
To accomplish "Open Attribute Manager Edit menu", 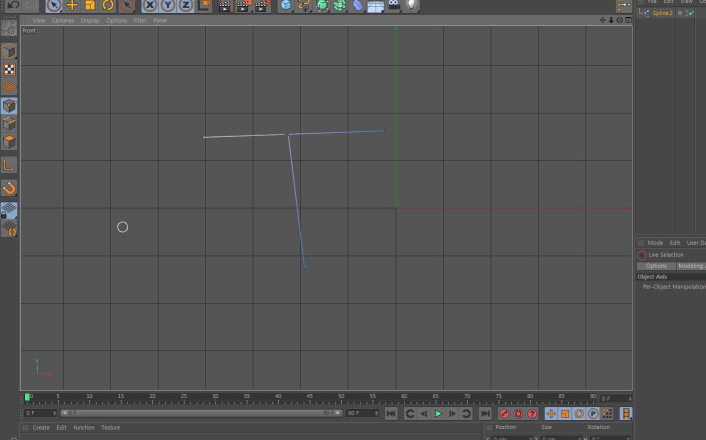I will (x=674, y=243).
